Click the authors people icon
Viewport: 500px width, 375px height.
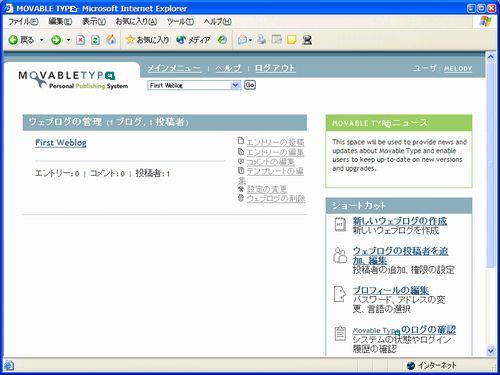340,255
